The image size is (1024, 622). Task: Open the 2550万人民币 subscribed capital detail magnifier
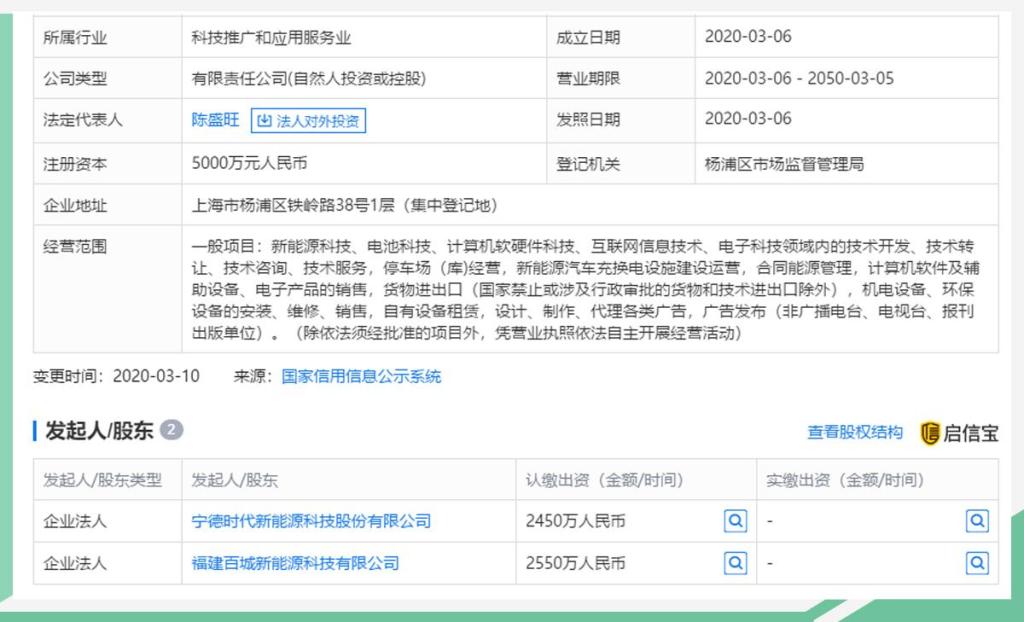click(735, 563)
